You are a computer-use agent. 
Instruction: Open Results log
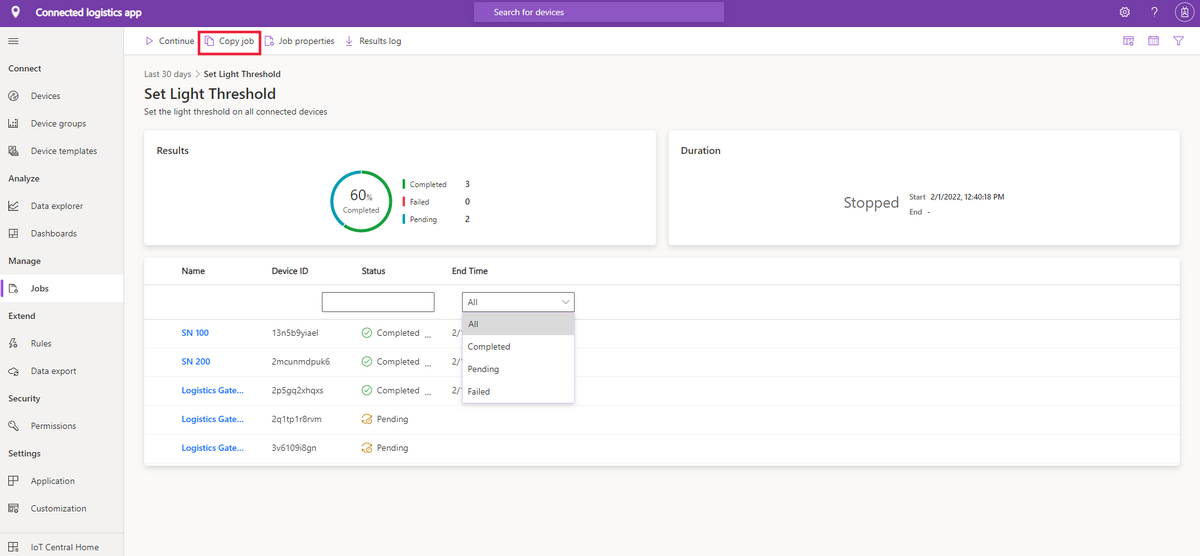(x=372, y=41)
